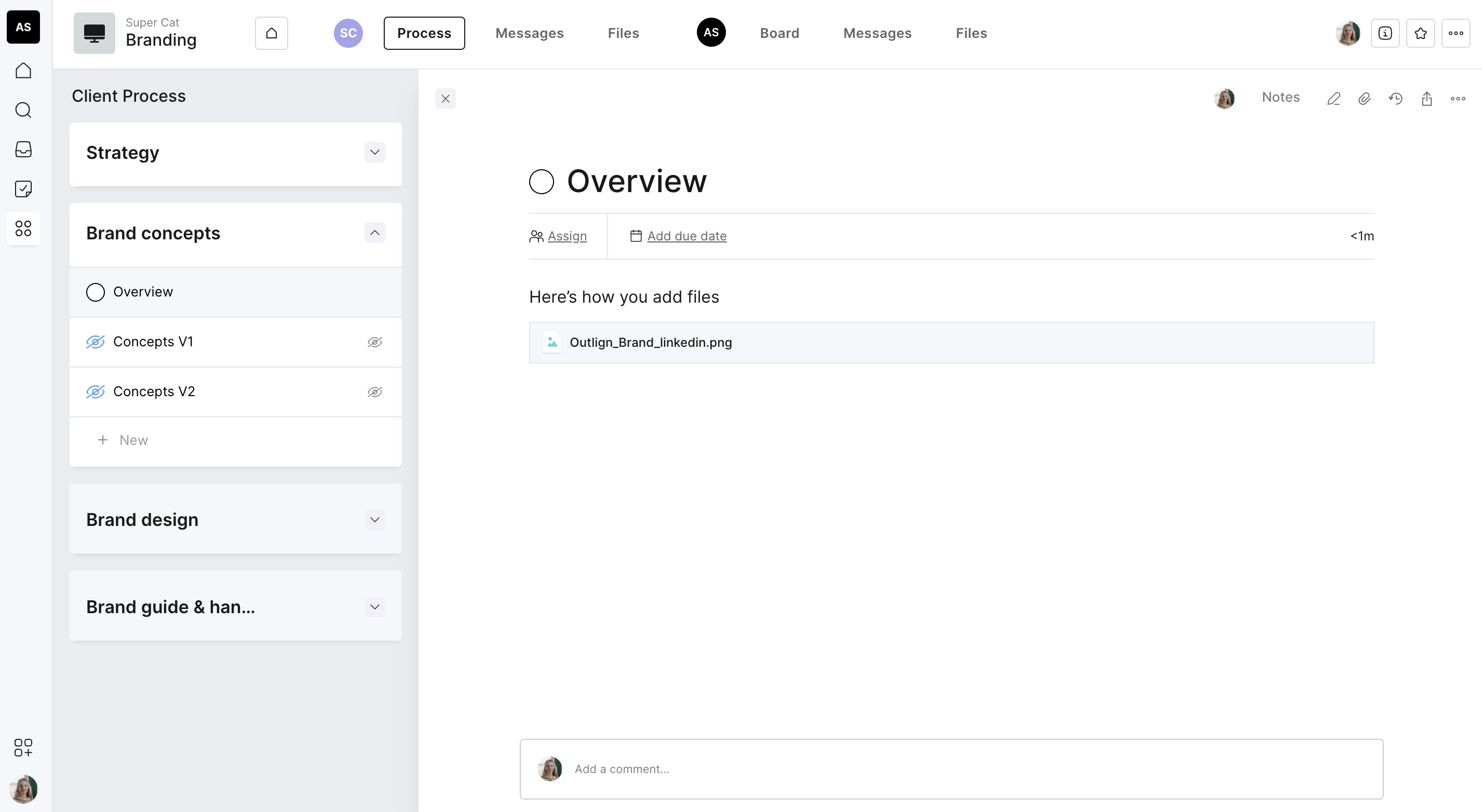Collapse the Brand concepts section
The width and height of the screenshot is (1482, 812).
pyautogui.click(x=374, y=233)
